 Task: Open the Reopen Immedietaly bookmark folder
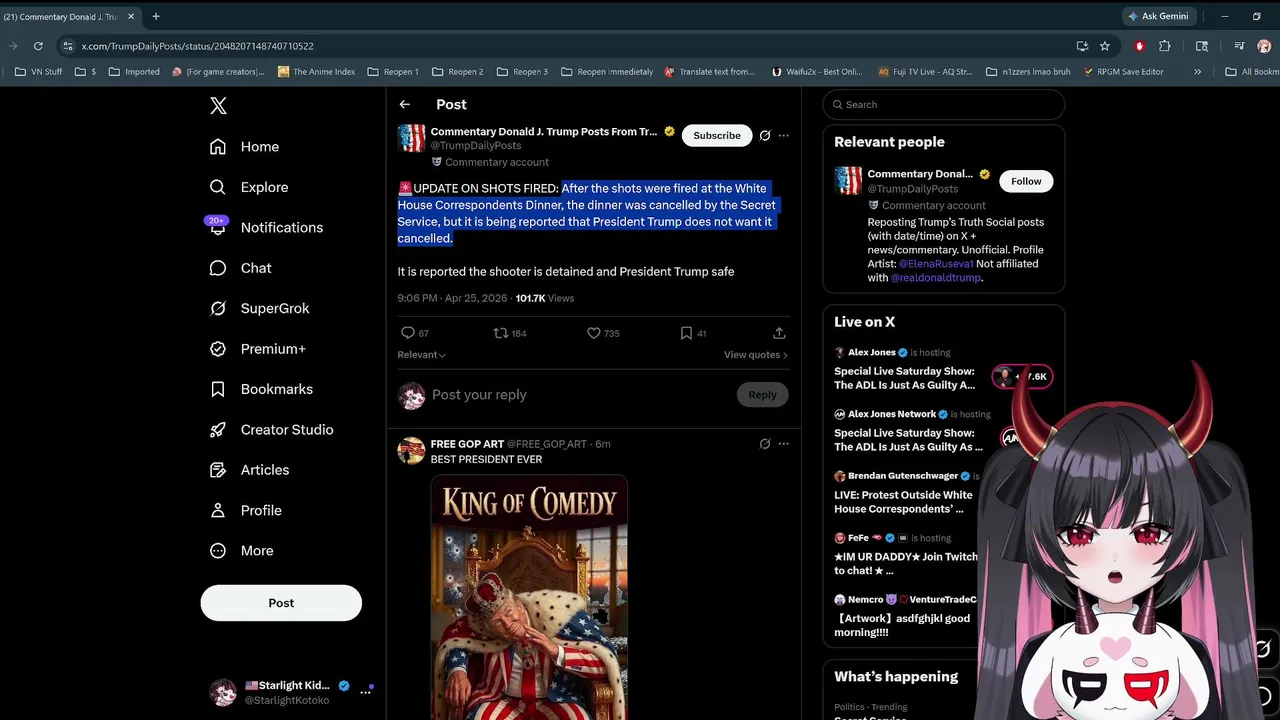click(608, 72)
